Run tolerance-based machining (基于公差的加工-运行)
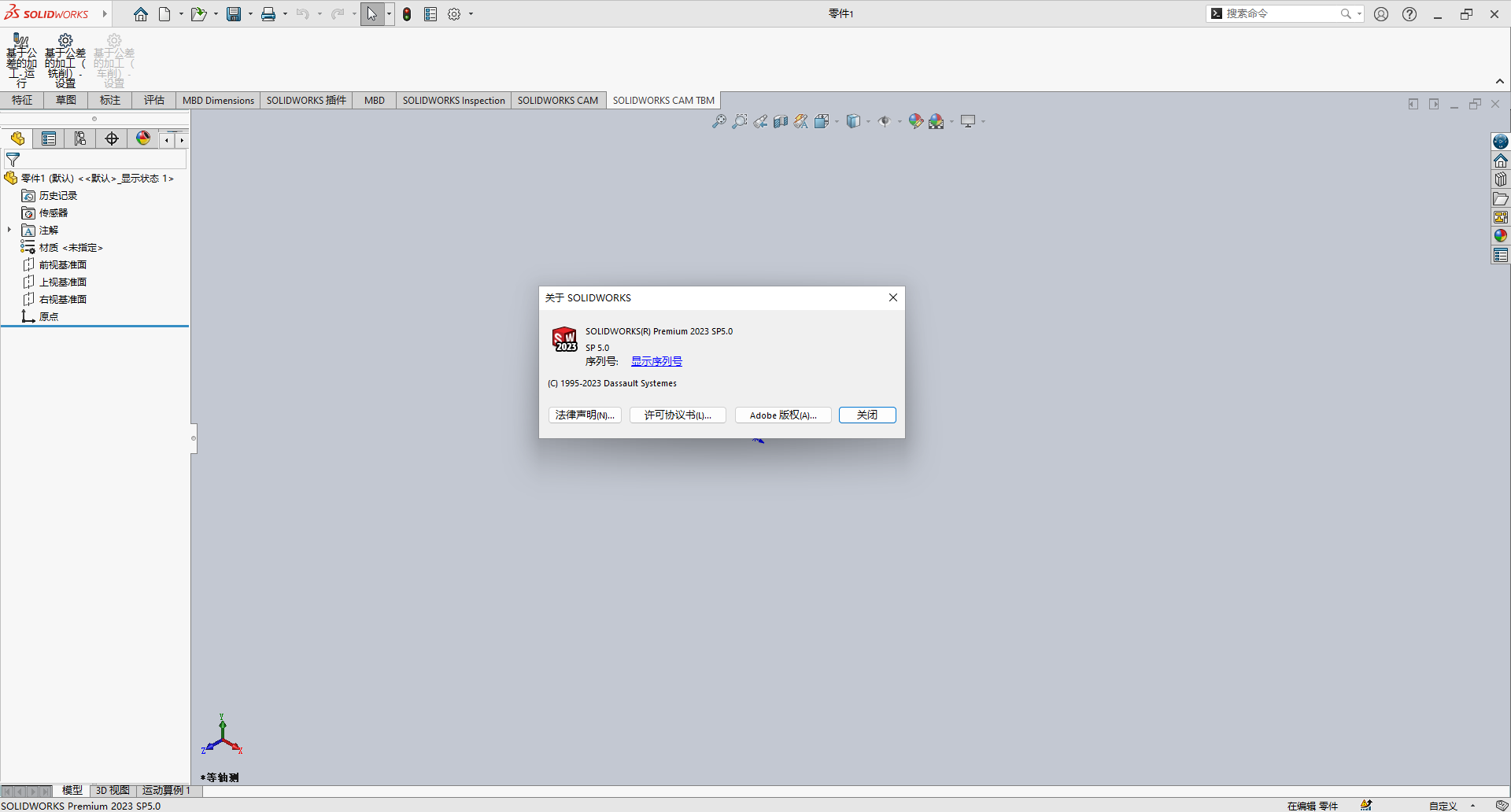 click(x=21, y=60)
